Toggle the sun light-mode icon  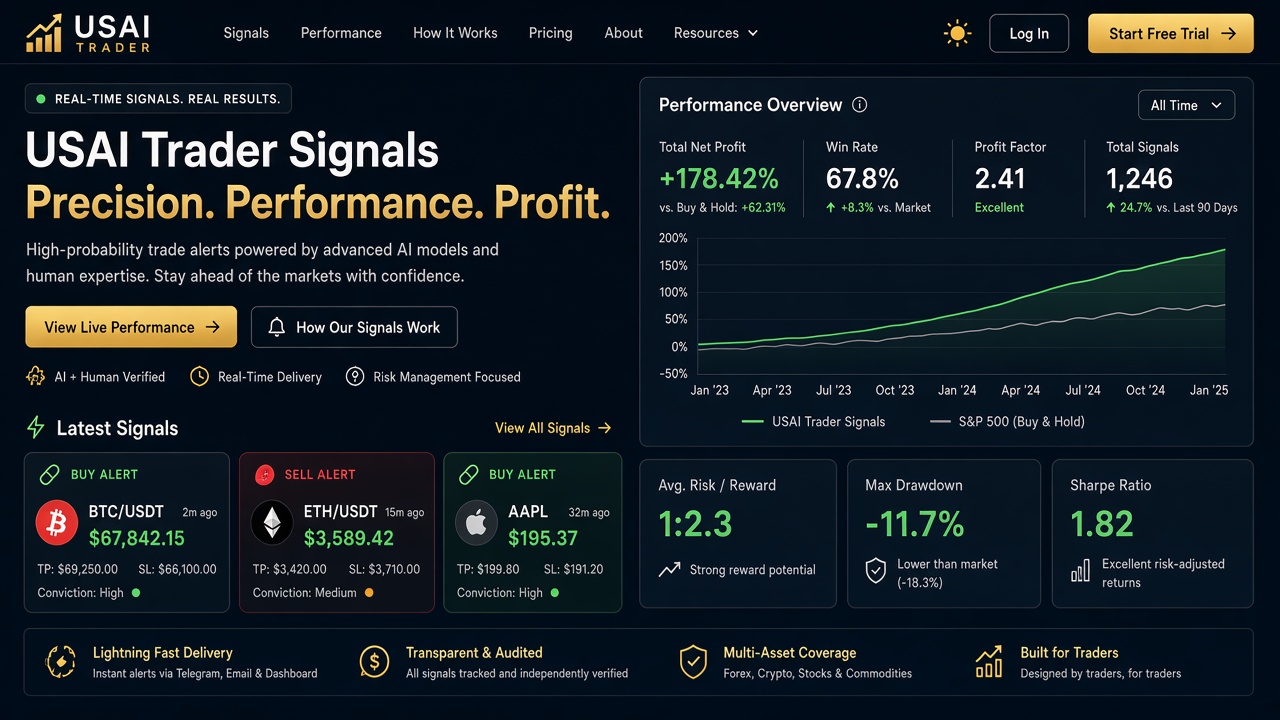coord(957,34)
